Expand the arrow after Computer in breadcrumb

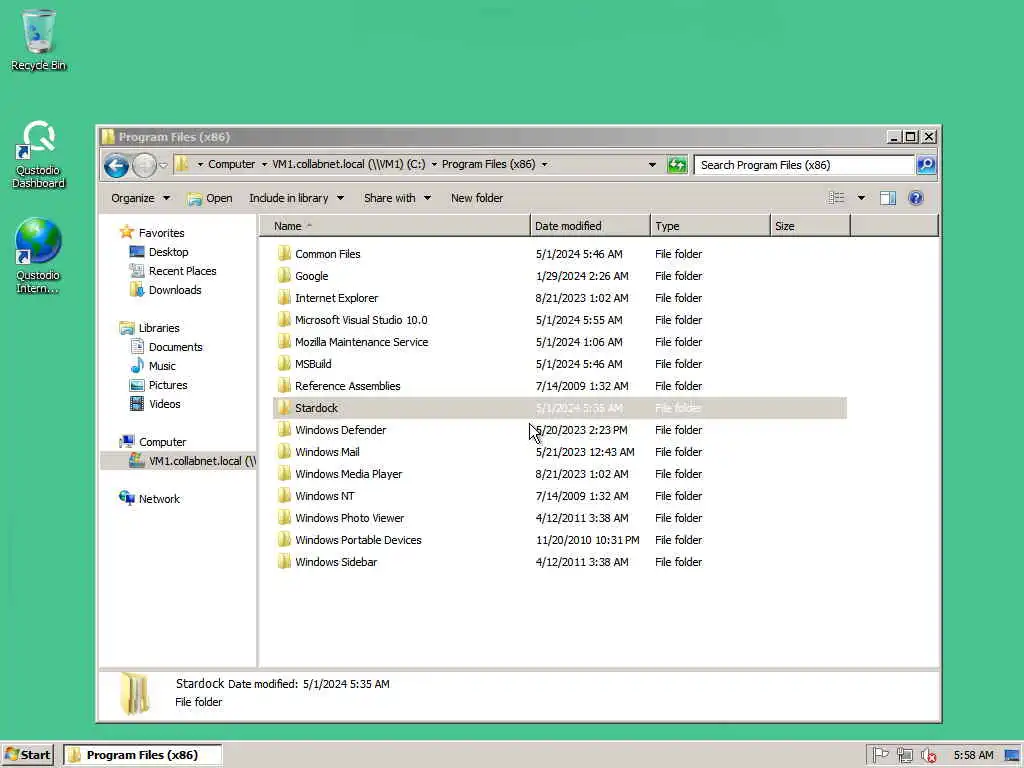point(264,165)
